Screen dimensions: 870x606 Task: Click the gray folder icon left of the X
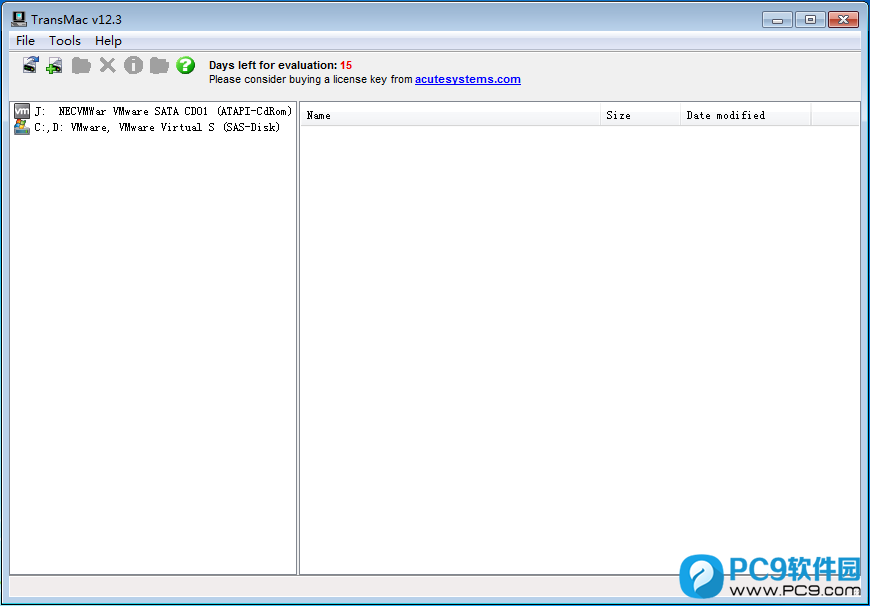pos(81,65)
